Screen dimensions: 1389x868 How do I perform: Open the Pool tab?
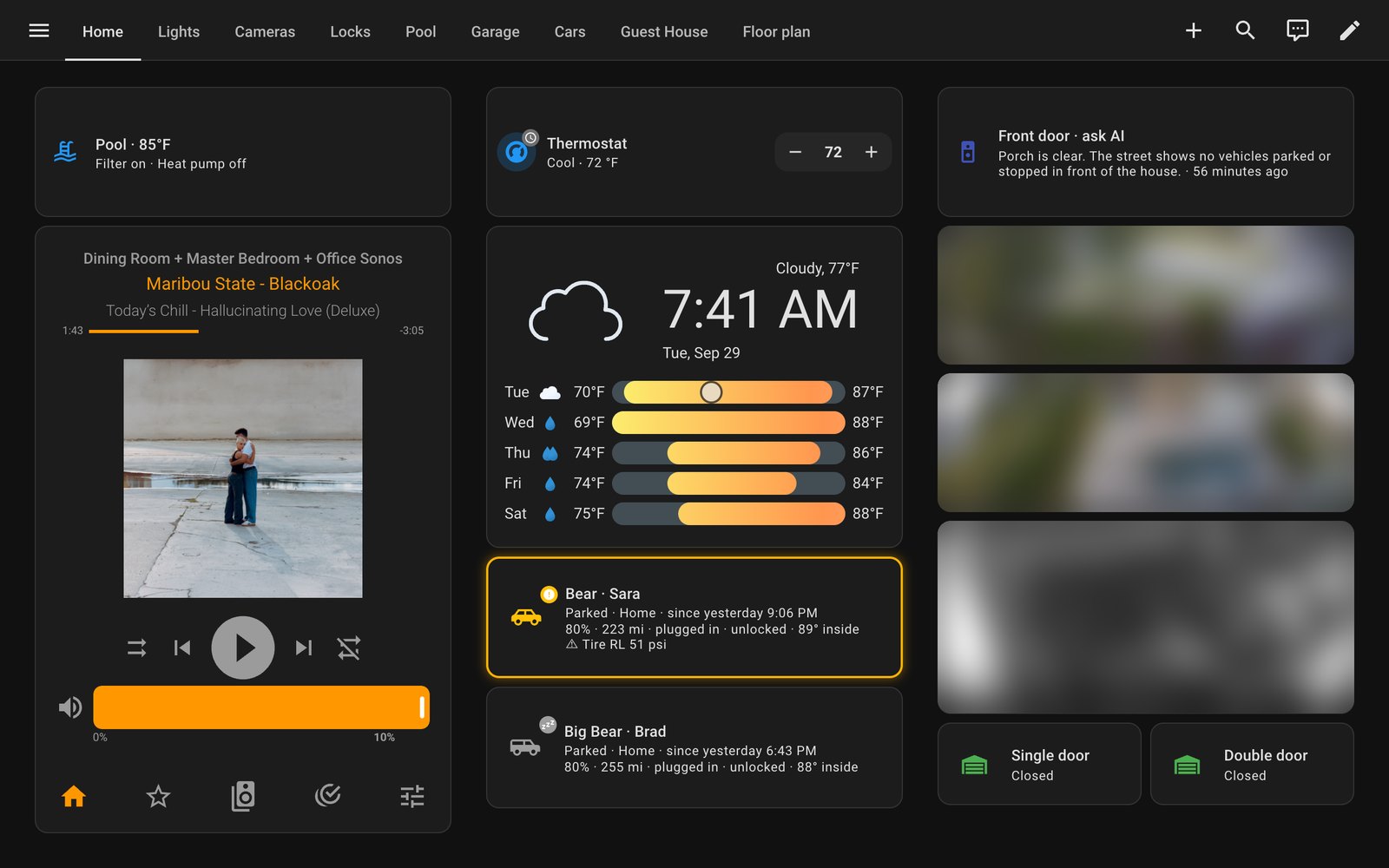[420, 31]
